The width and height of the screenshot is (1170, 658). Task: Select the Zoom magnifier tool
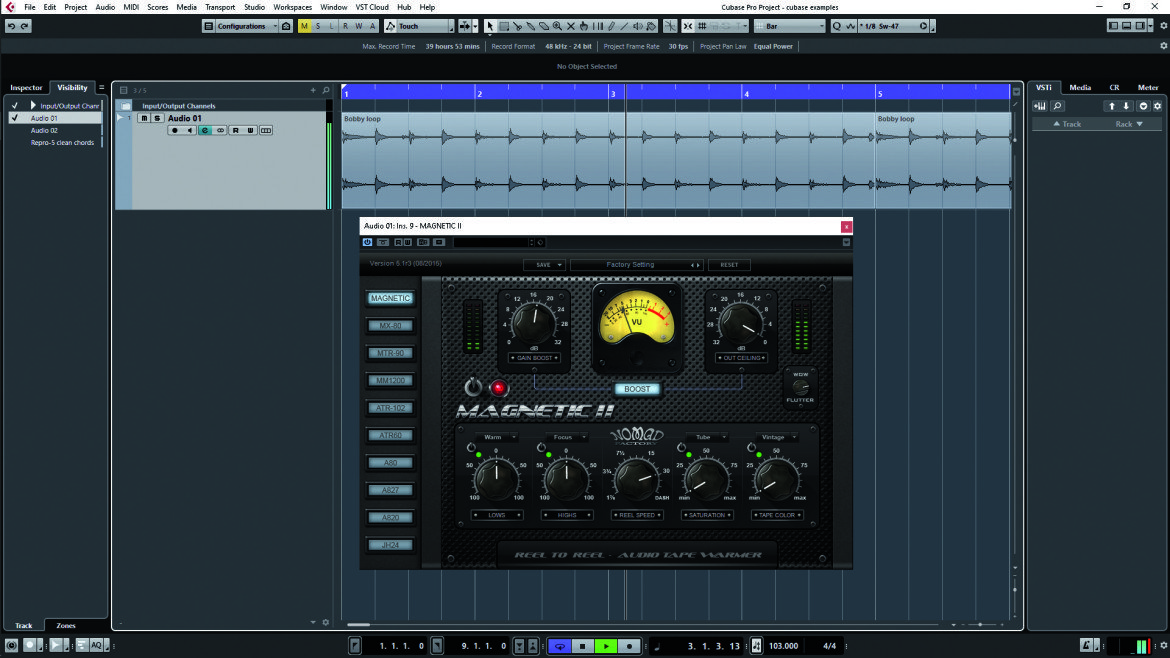[x=557, y=26]
